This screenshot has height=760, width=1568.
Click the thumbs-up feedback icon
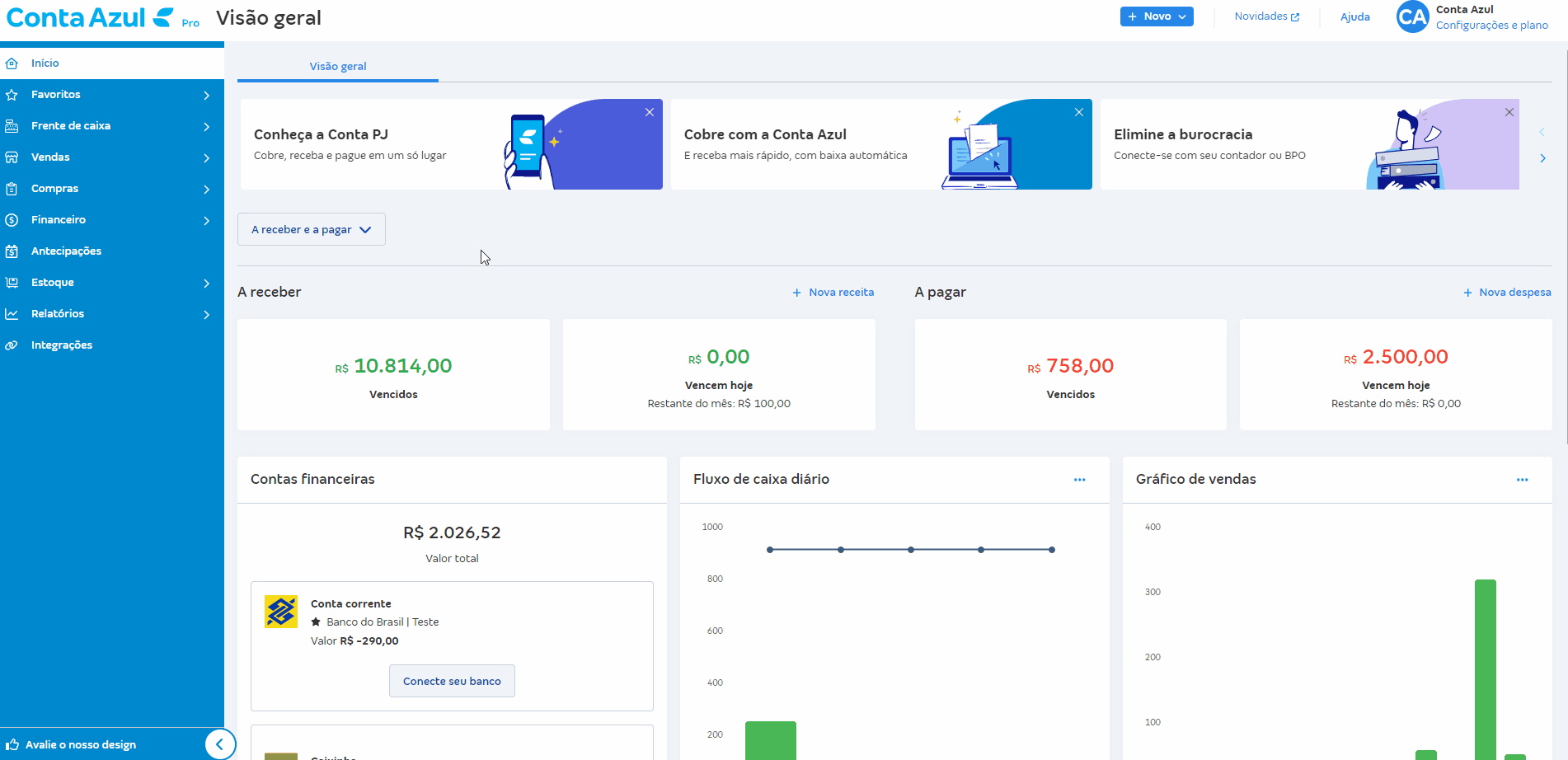tap(12, 744)
